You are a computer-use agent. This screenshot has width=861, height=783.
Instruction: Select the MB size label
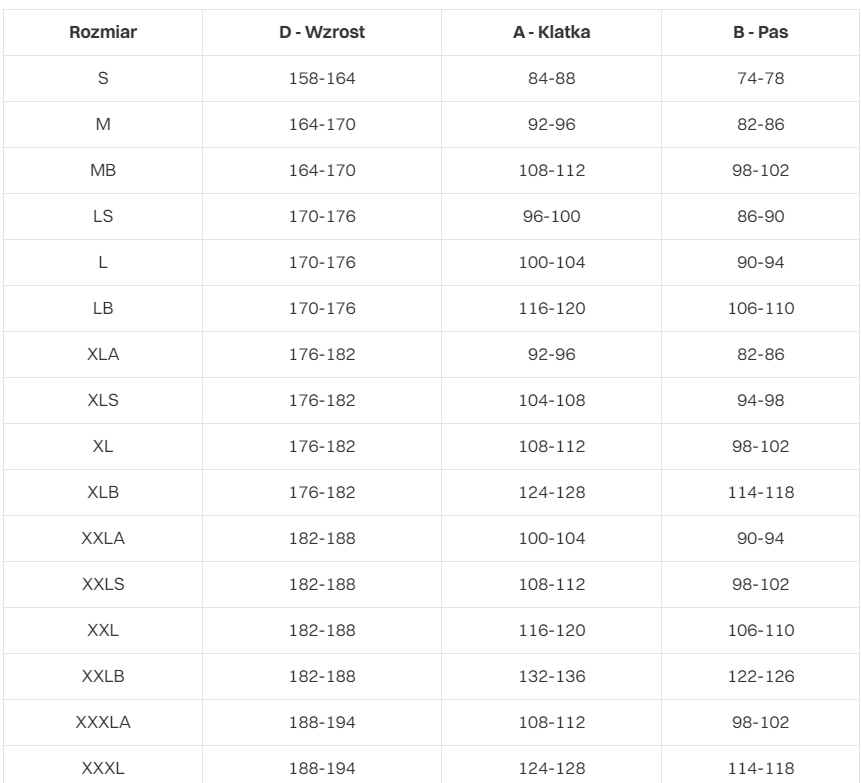[103, 170]
